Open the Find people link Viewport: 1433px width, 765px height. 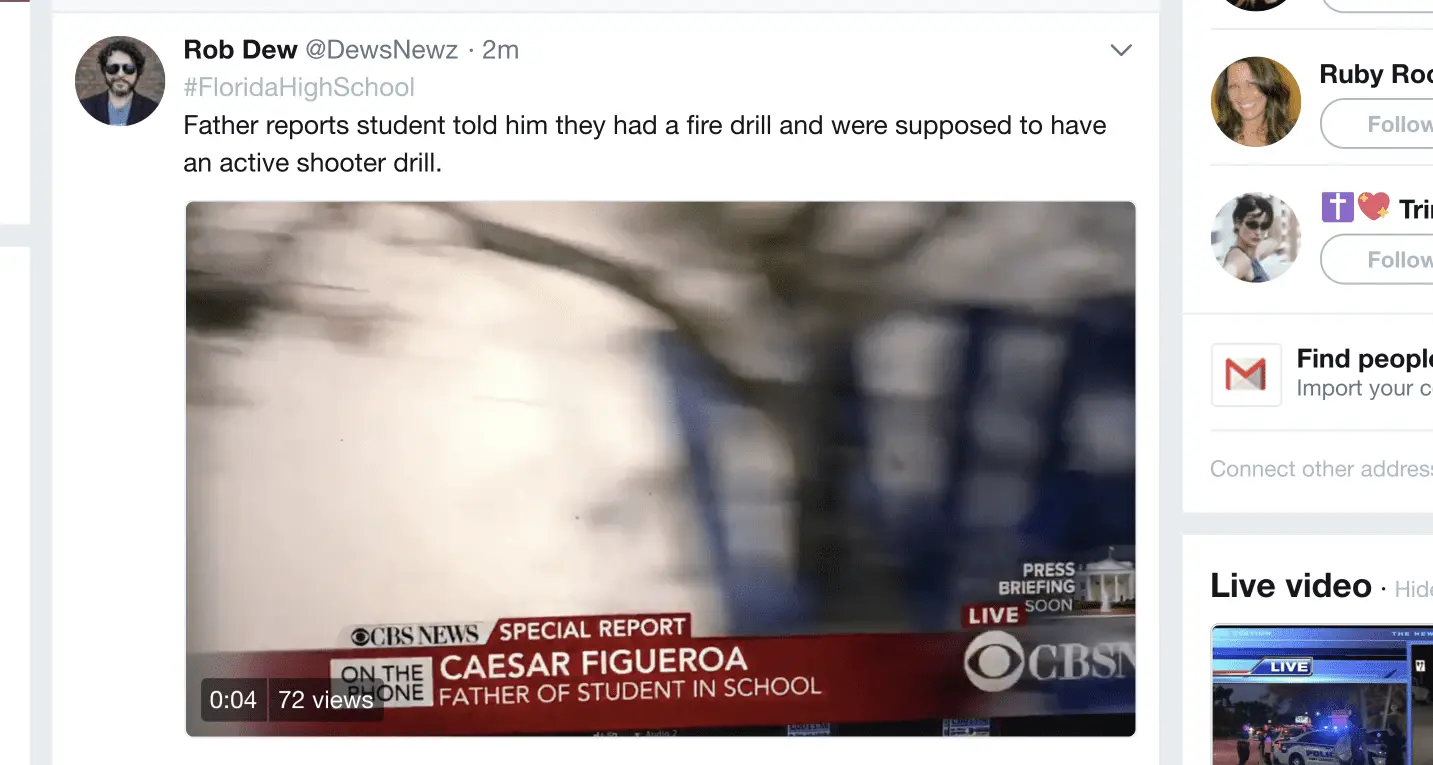(1365, 358)
